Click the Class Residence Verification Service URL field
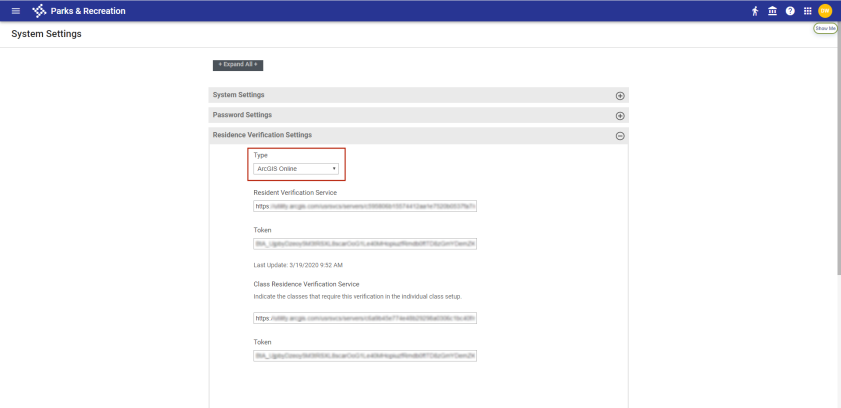 365,318
